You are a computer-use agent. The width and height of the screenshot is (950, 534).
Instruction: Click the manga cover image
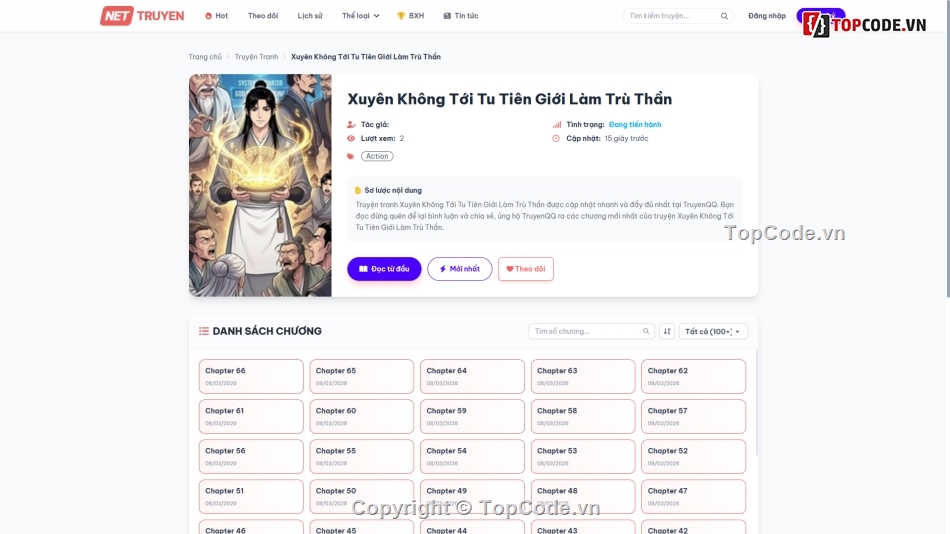pos(261,185)
